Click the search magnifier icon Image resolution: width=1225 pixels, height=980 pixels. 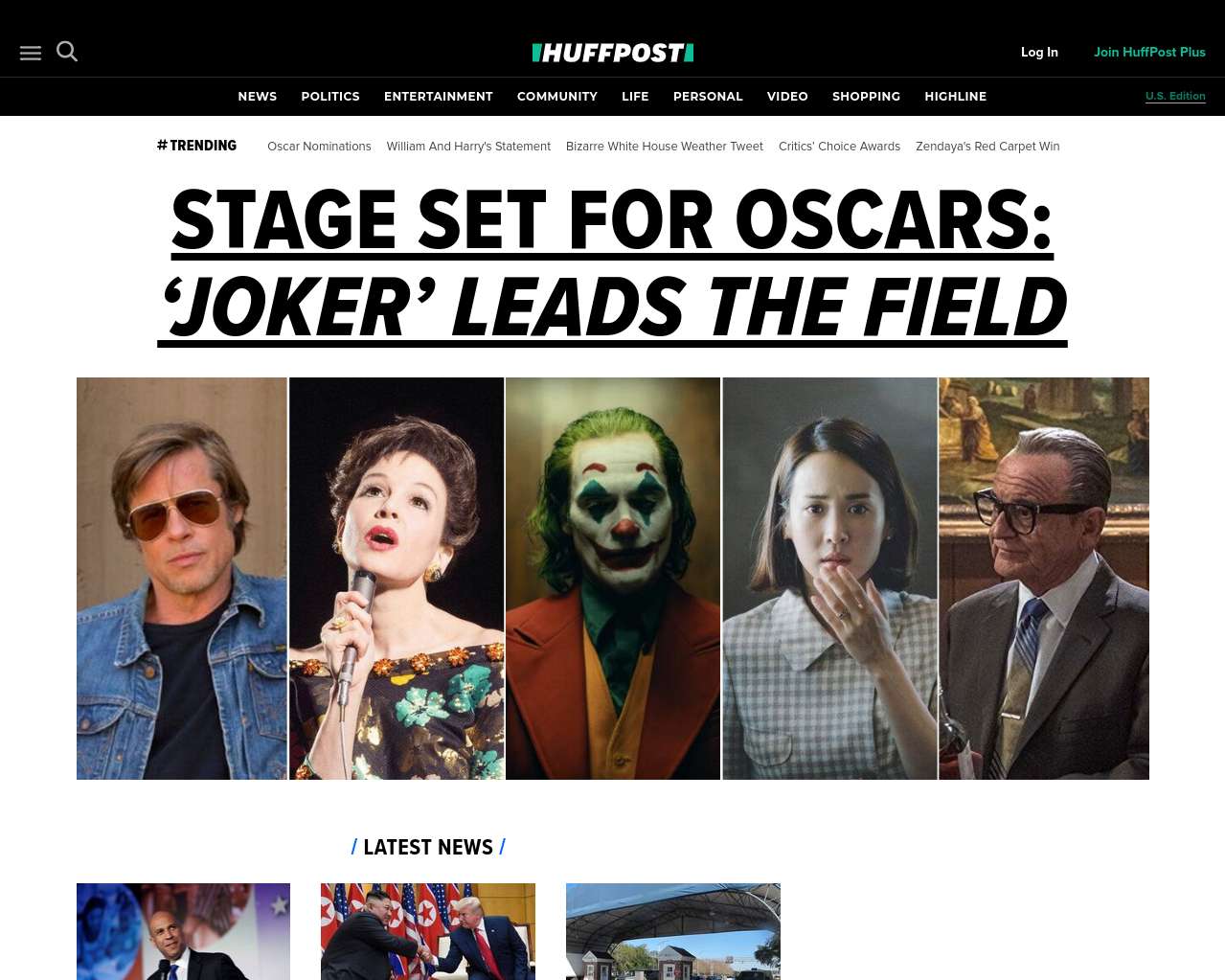67,52
